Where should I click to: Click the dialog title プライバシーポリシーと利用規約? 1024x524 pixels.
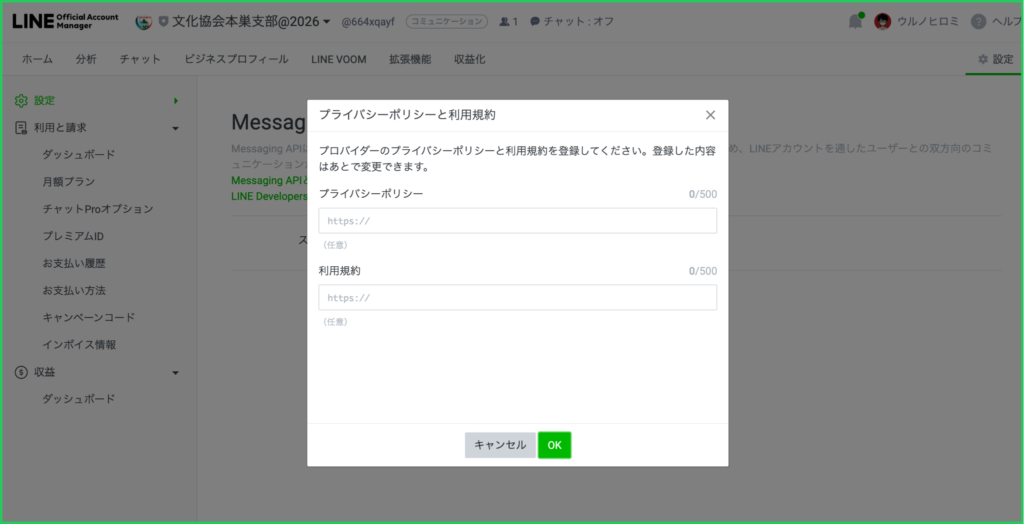[x=407, y=115]
